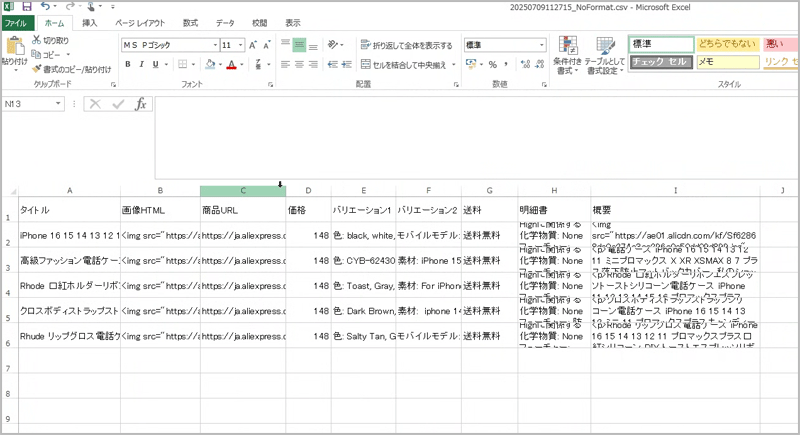This screenshot has height=435, width=800.
Task: Switch to the 挿入 tab
Action: click(90, 23)
